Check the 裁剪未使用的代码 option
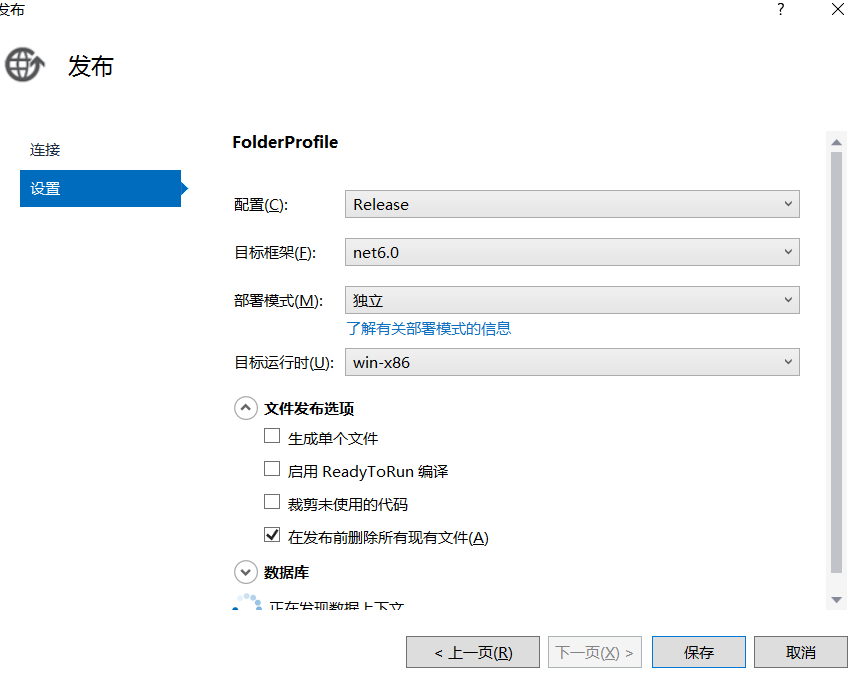The image size is (868, 676). pos(272,503)
